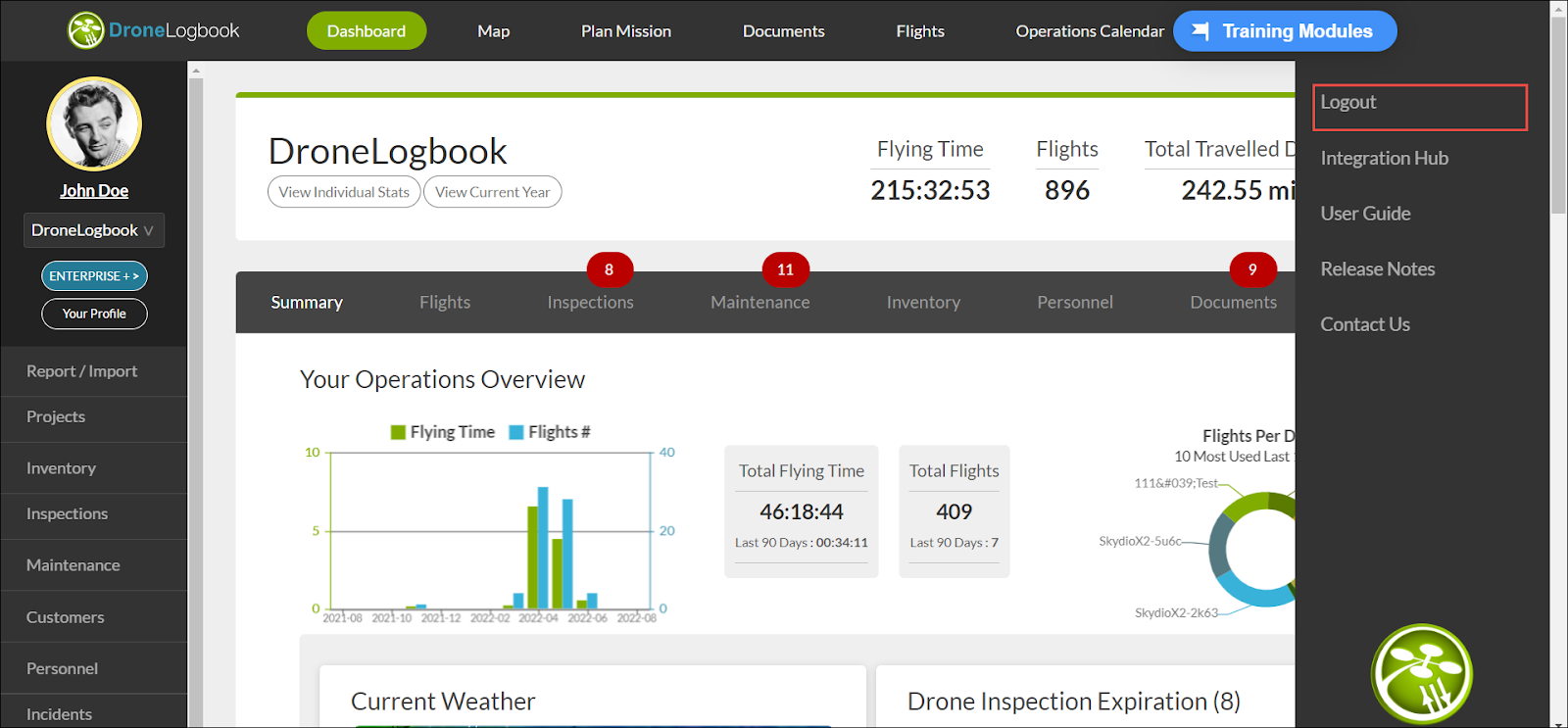Go to Plan Mission
The image size is (1568, 728).
click(626, 31)
